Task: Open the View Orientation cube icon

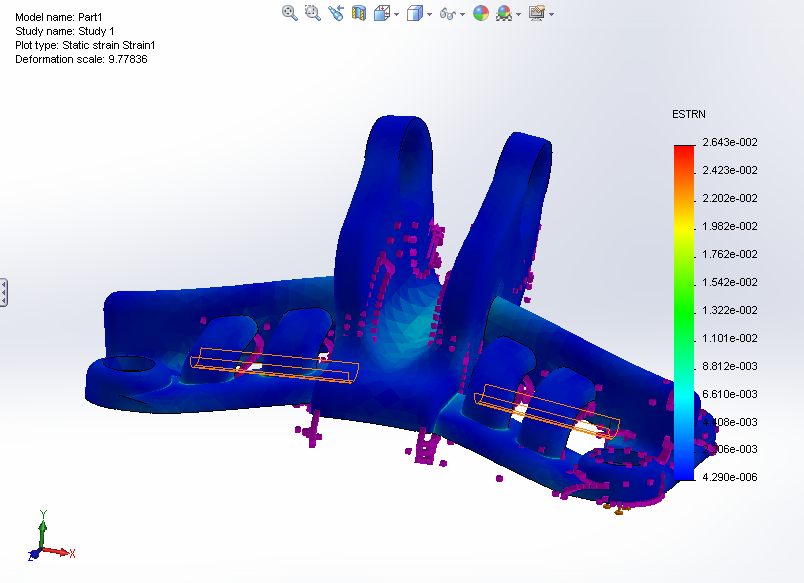Action: click(380, 13)
